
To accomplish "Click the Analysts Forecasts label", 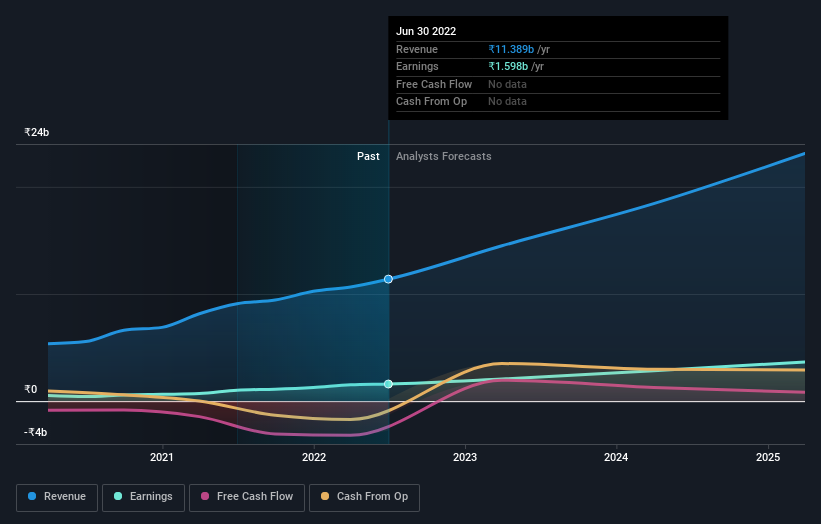I will pyautogui.click(x=443, y=156).
